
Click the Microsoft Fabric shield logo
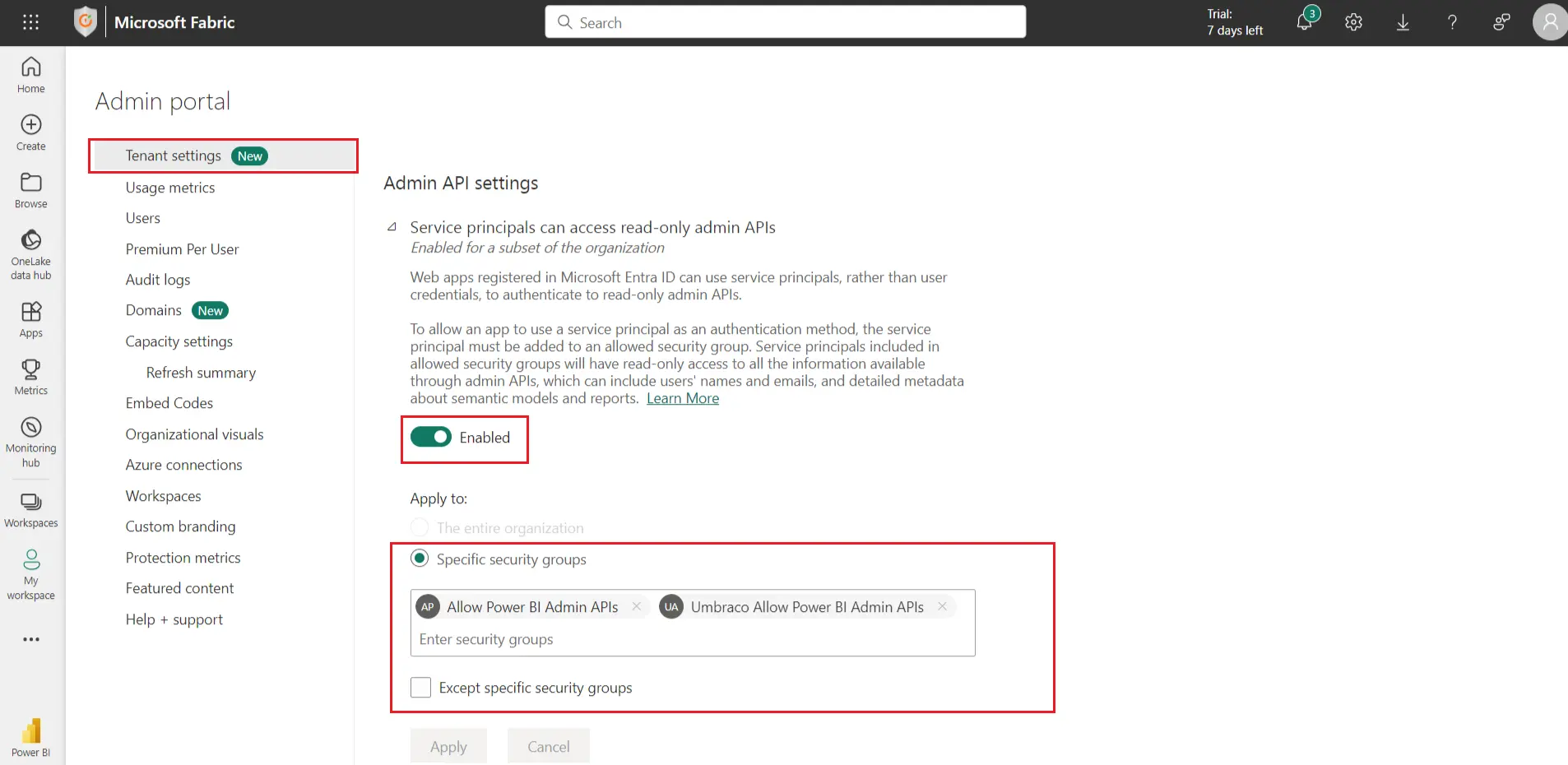86,22
